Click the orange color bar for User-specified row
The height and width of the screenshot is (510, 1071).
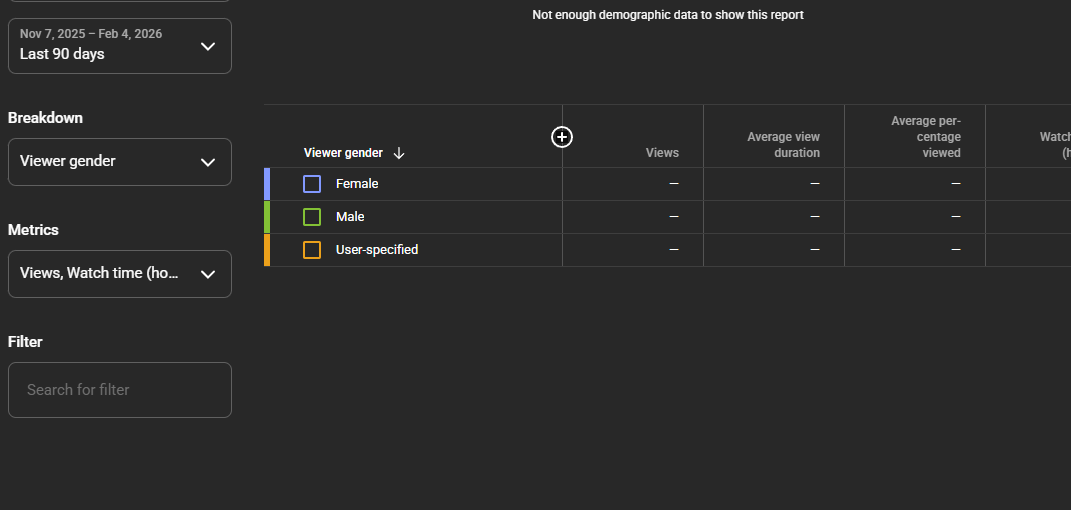pyautogui.click(x=267, y=250)
